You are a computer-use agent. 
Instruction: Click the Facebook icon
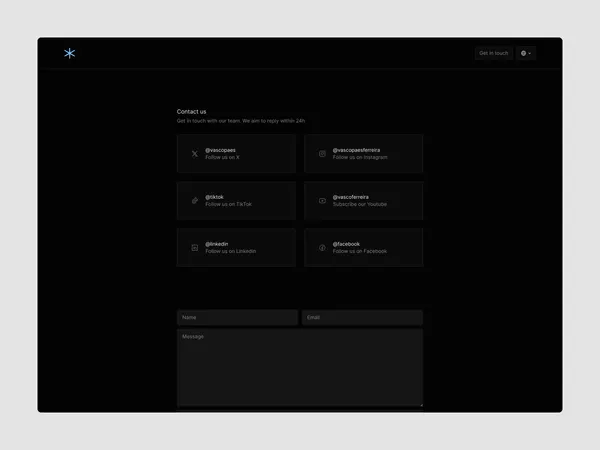322,248
